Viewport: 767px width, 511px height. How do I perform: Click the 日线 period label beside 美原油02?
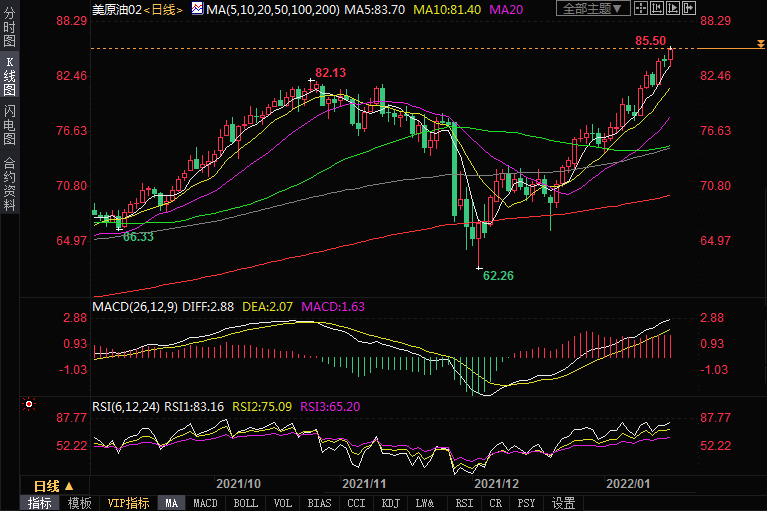point(162,9)
